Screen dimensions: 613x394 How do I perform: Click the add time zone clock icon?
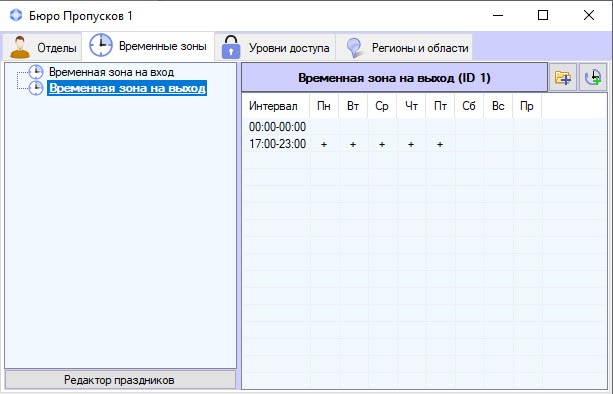(x=593, y=77)
